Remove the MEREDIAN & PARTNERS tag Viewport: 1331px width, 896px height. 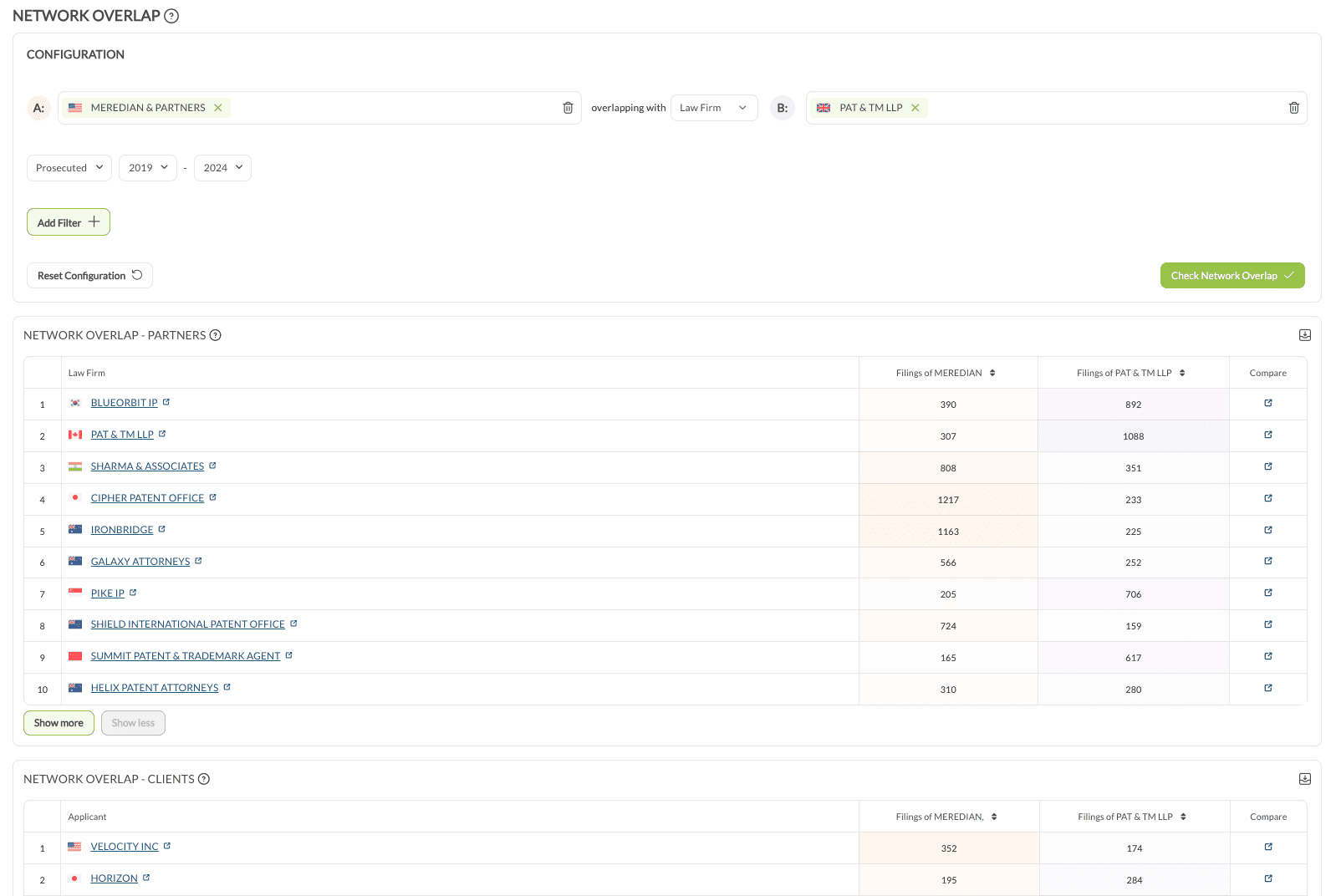(218, 108)
